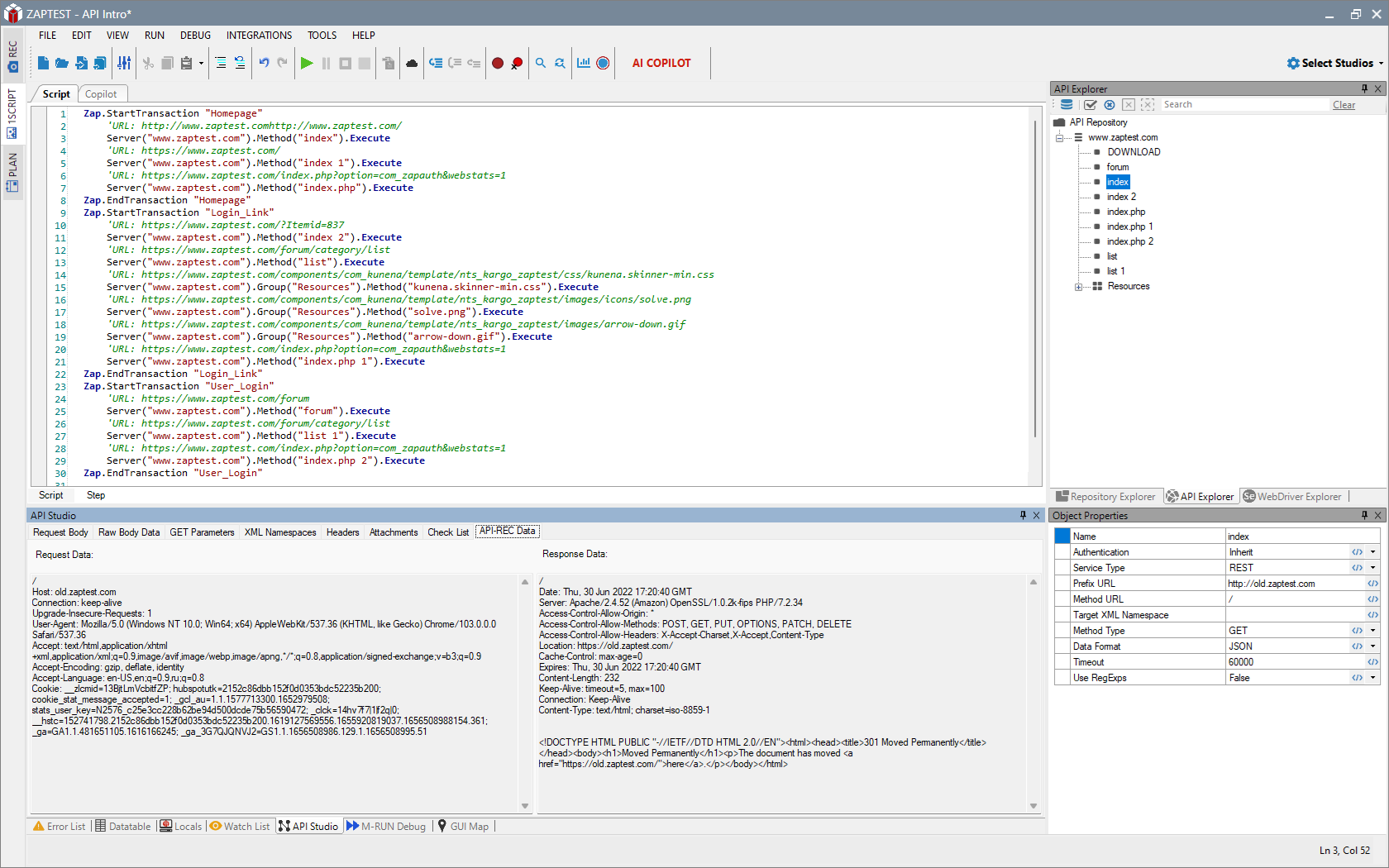Switch to the Headers tab

342,532
